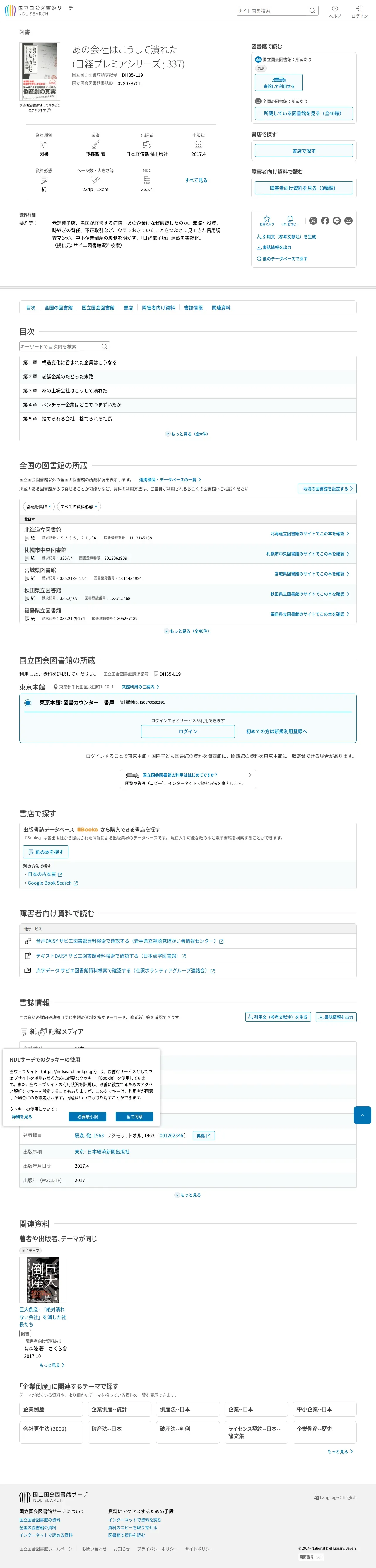Jump to 全国の図書館 section tab
Image resolution: width=376 pixels, height=1568 pixels.
58,308
